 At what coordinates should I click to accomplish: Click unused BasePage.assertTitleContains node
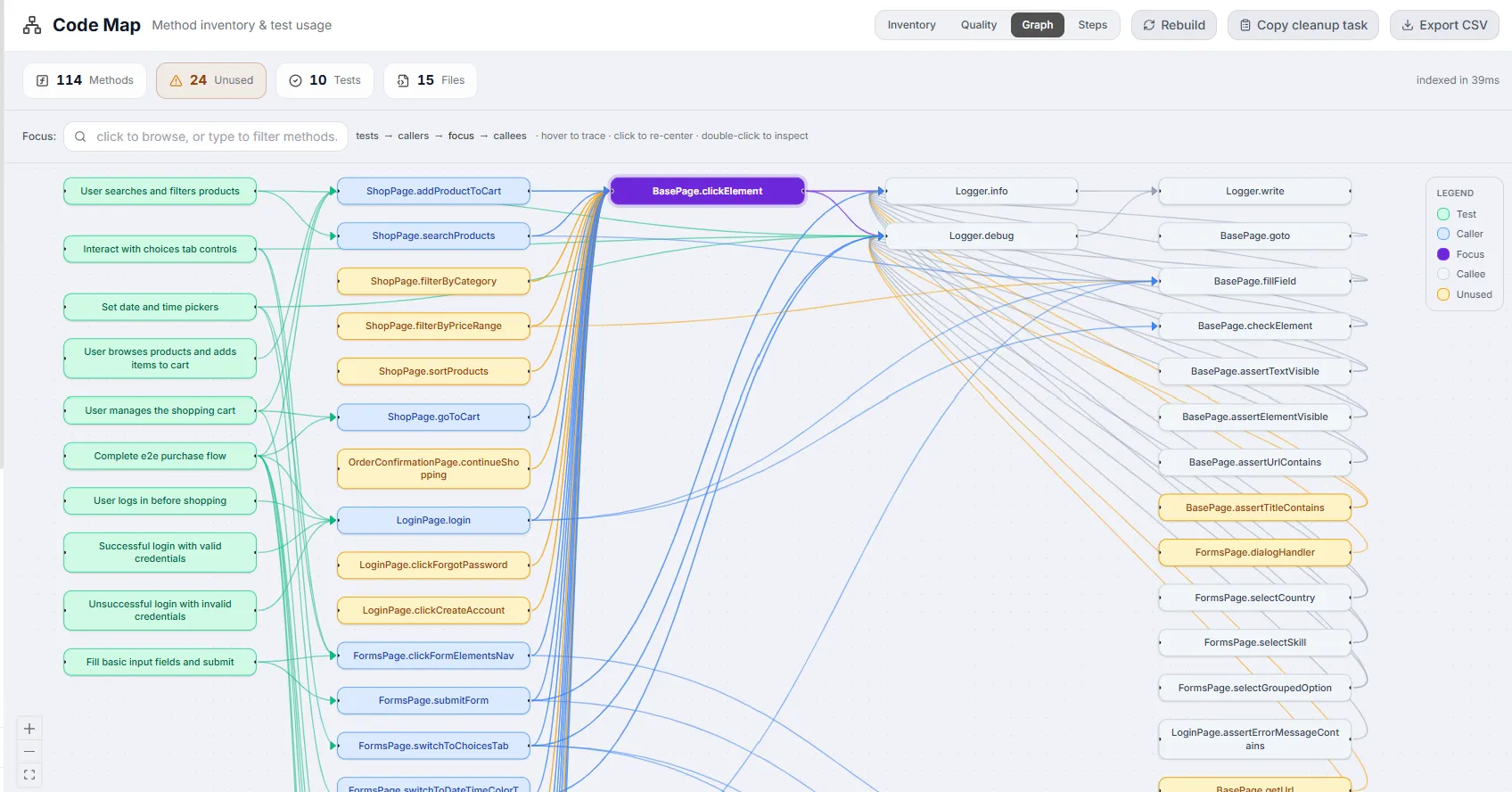(x=1254, y=507)
